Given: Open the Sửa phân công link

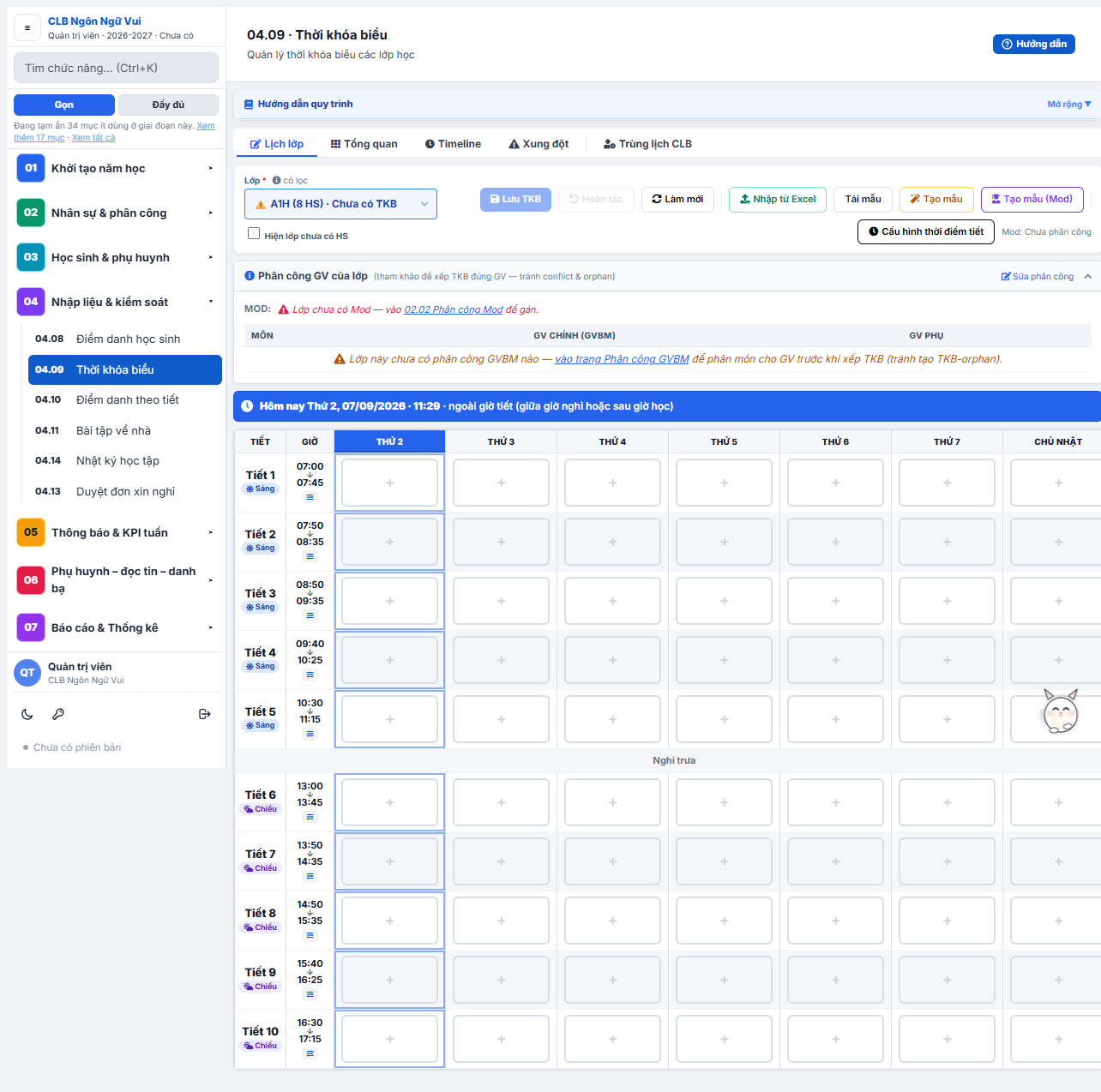Looking at the screenshot, I should (1038, 277).
